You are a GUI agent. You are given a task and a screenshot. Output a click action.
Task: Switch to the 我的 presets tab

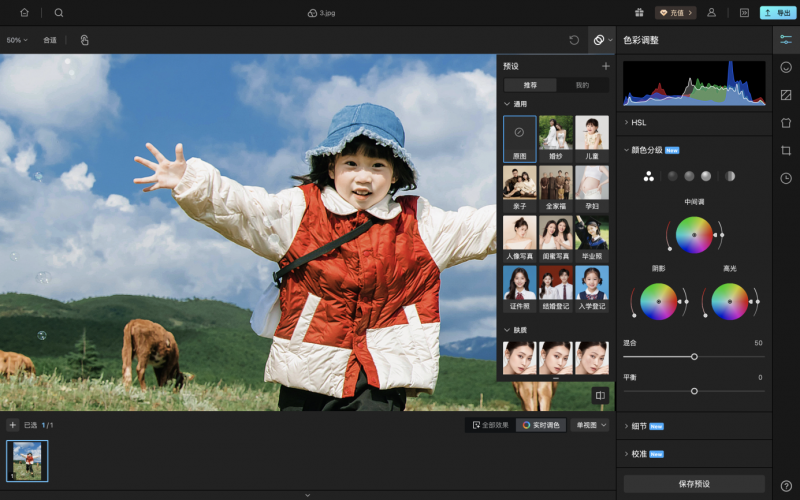(582, 85)
